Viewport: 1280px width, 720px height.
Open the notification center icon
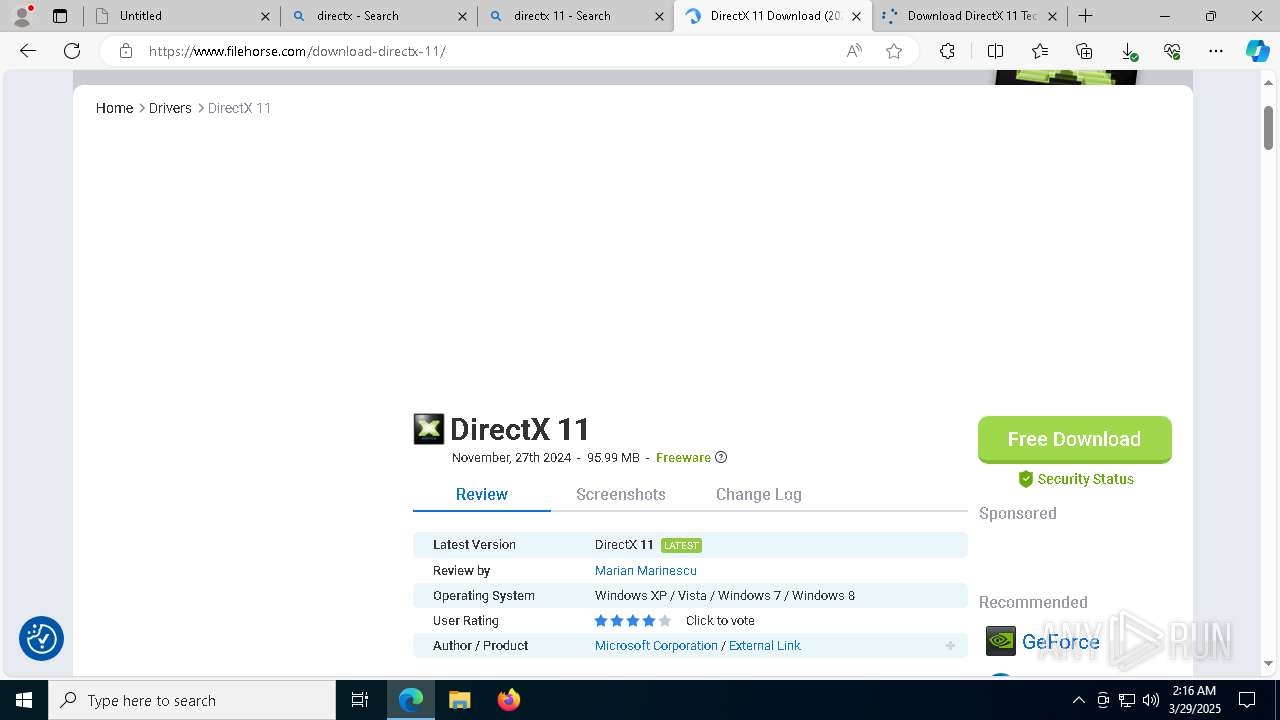pos(1247,700)
